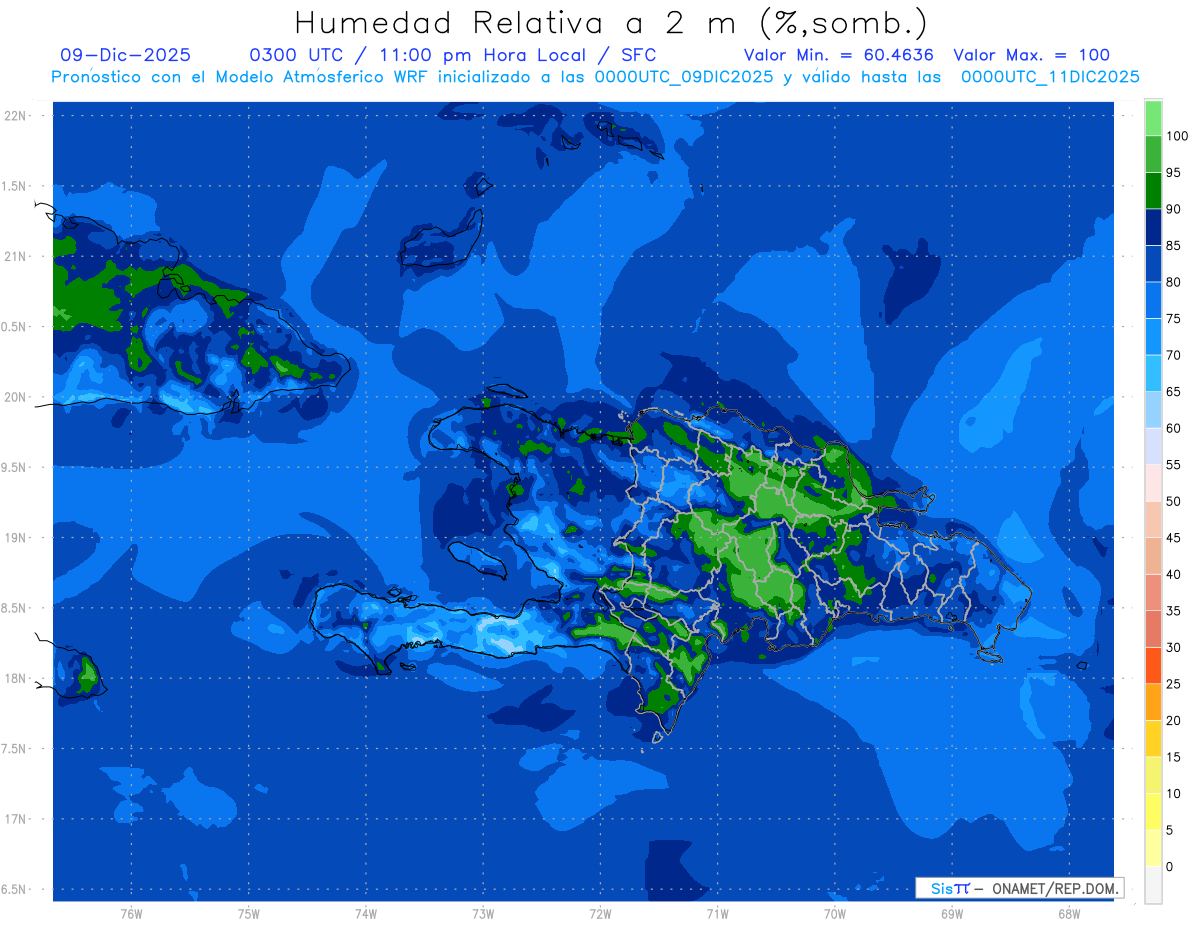Image resolution: width=1200 pixels, height=927 pixels.
Task: Pick dark green legend band between 90 and 95
Action: point(1153,191)
